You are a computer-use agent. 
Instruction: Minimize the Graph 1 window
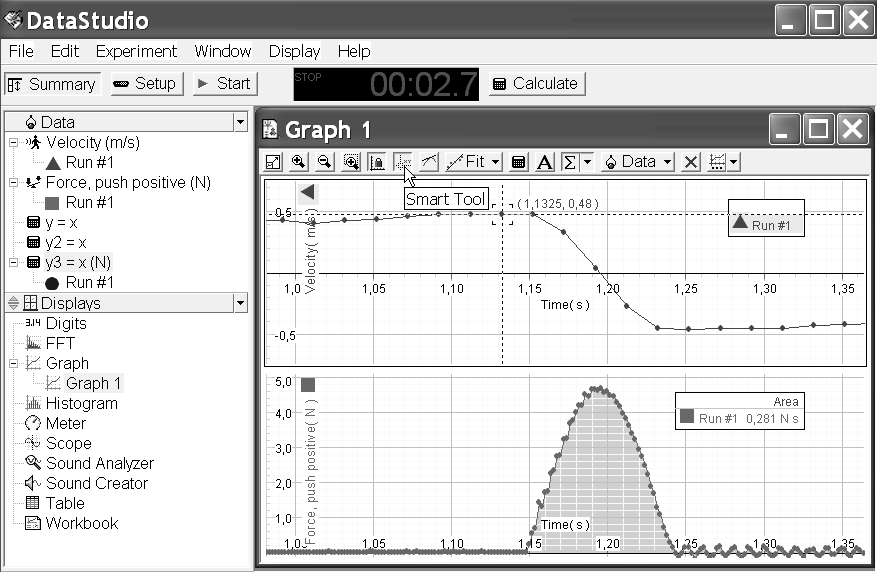pos(784,129)
